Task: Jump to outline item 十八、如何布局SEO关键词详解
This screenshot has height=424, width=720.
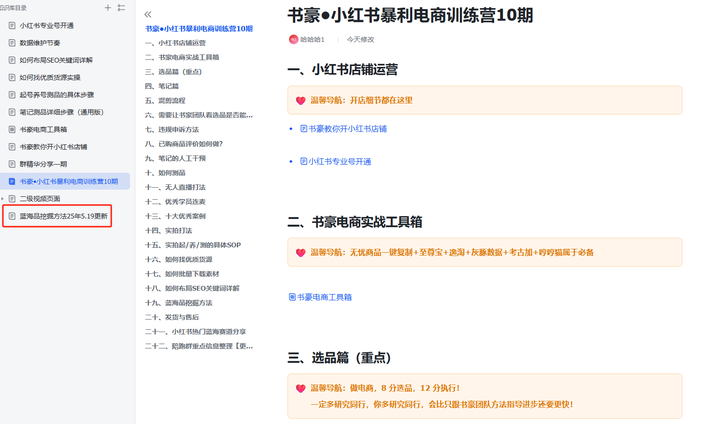Action: pyautogui.click(x=192, y=288)
